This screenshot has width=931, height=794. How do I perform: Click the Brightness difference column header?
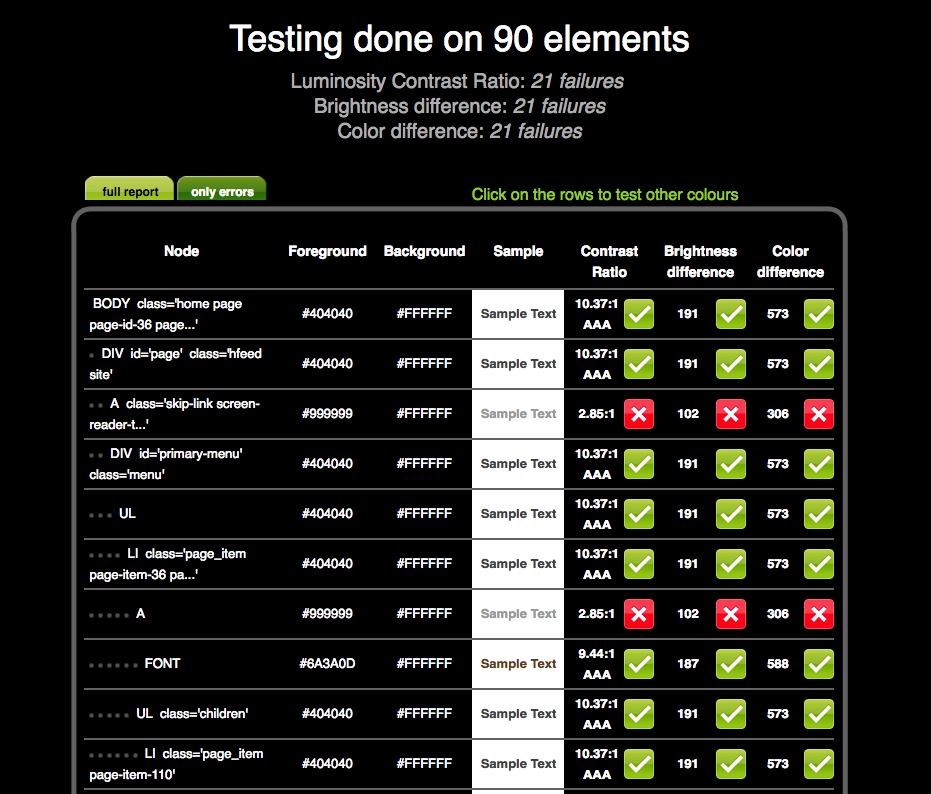tap(700, 261)
